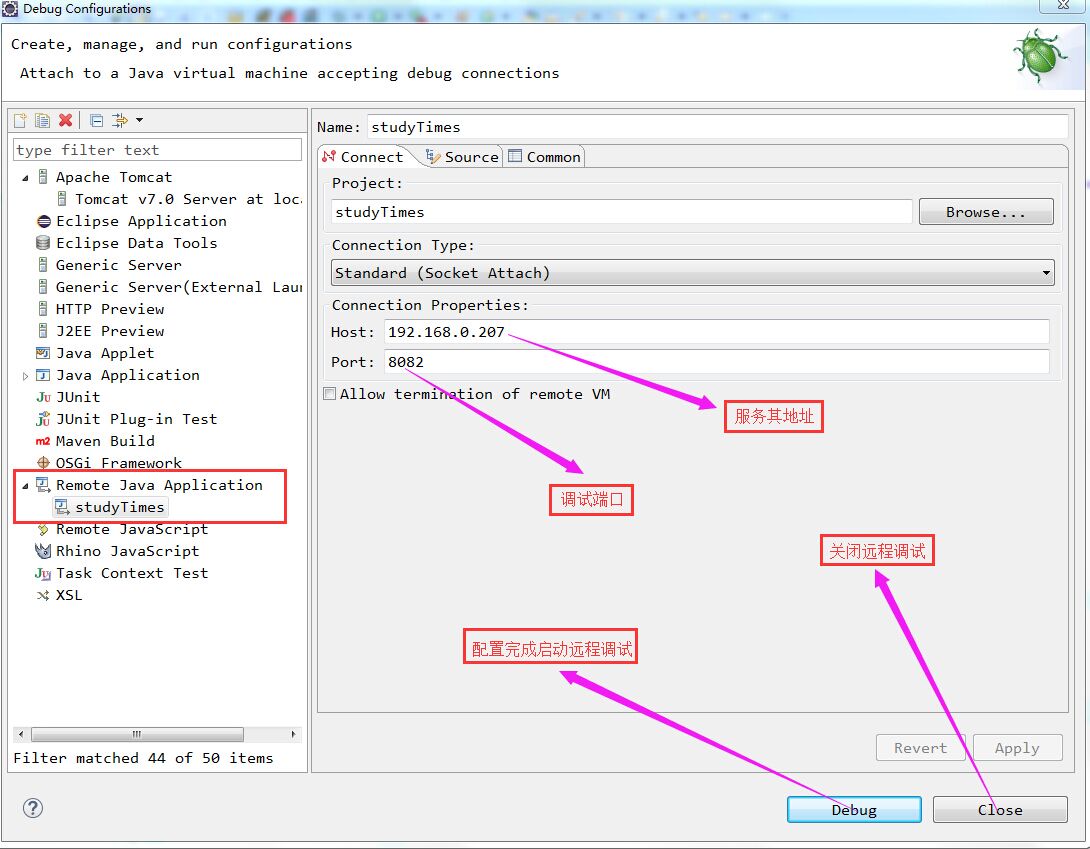This screenshot has height=849, width=1090.
Task: Switch to the Source tab
Action: (x=462, y=157)
